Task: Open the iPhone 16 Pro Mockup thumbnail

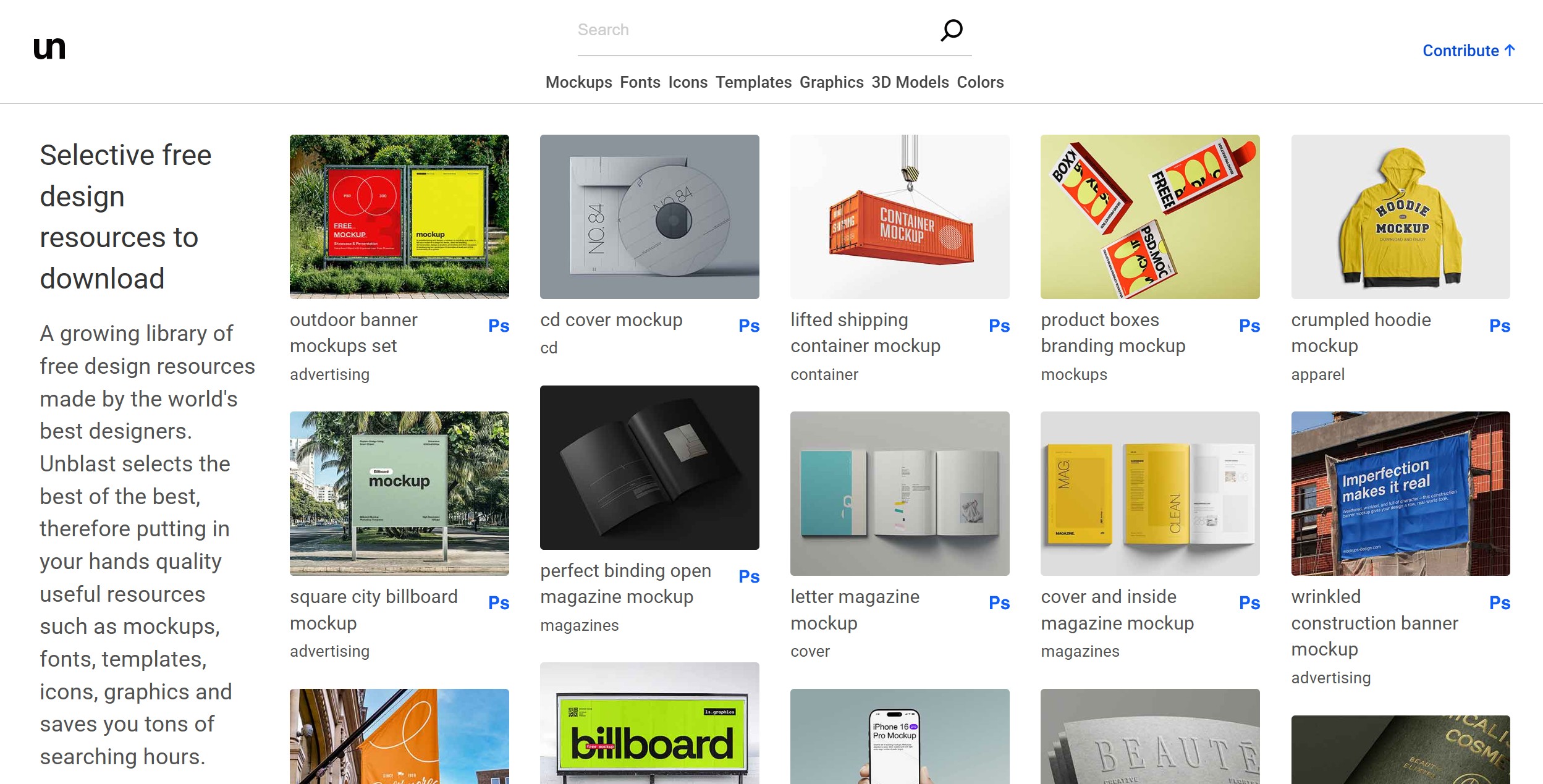Action: [x=900, y=736]
